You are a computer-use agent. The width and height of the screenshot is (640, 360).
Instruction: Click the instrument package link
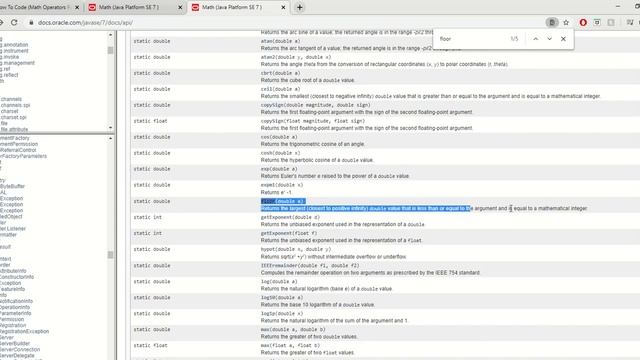14,51
